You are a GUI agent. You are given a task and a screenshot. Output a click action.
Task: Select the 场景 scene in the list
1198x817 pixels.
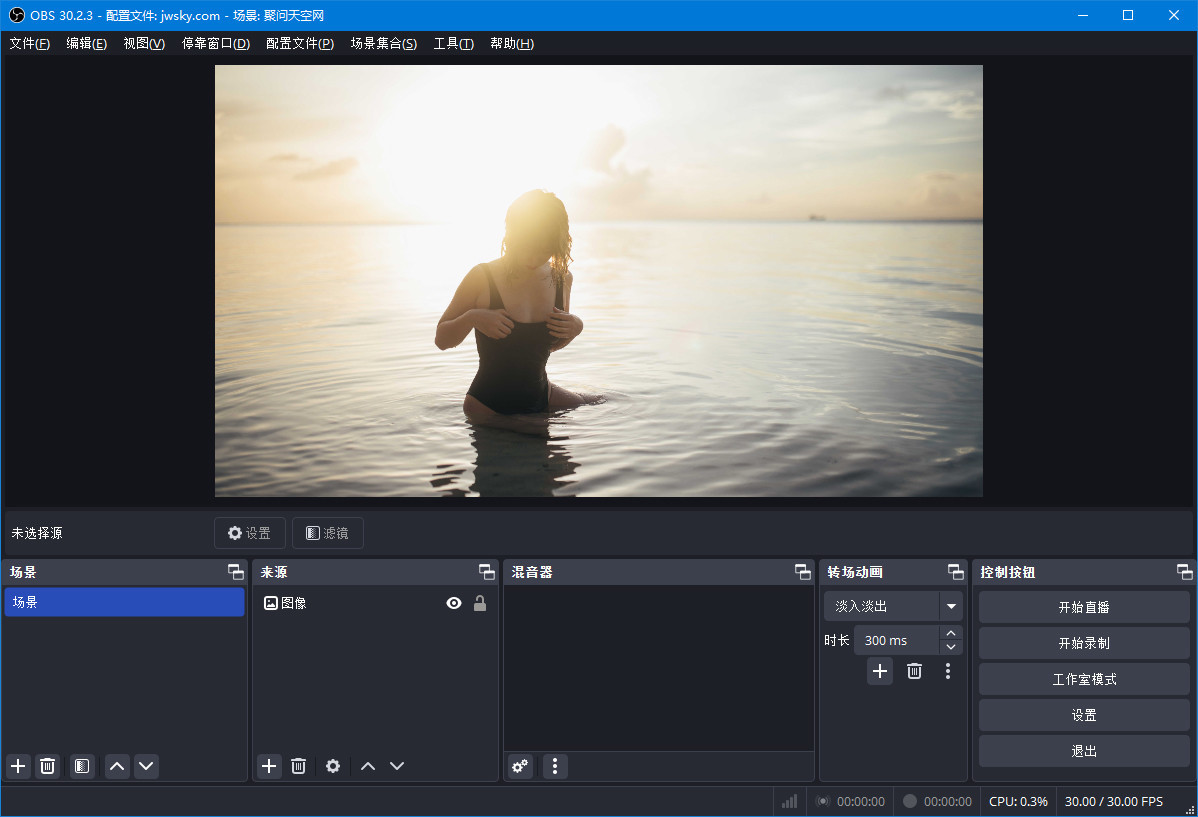(124, 602)
